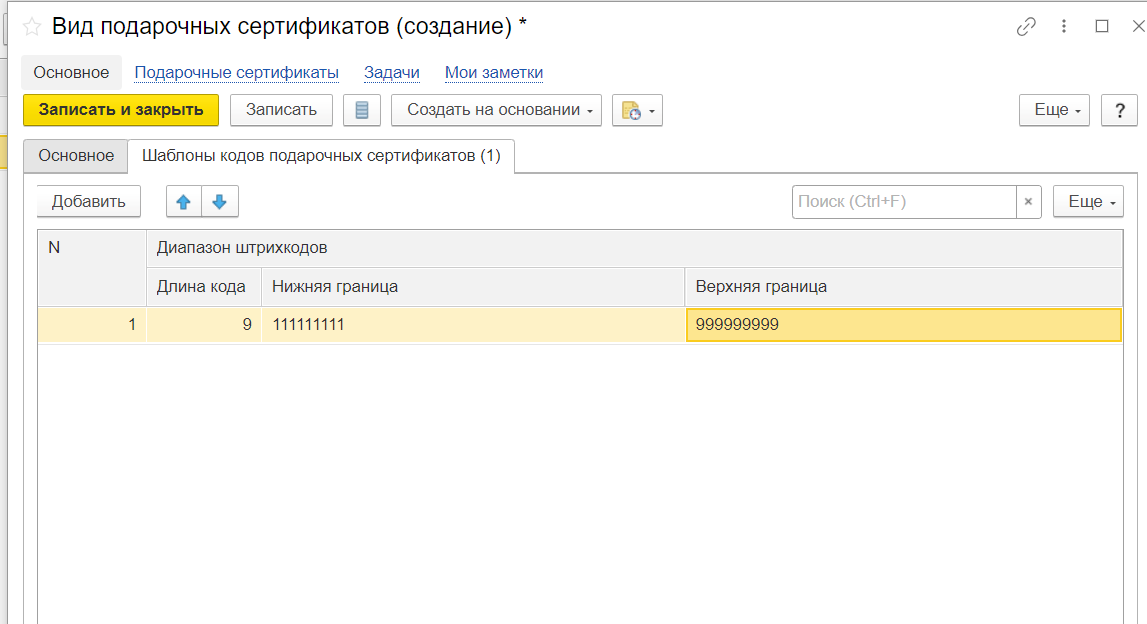This screenshot has width=1147, height=624.
Task: Expand the 'Создать на основании' dropdown
Action: (x=496, y=110)
